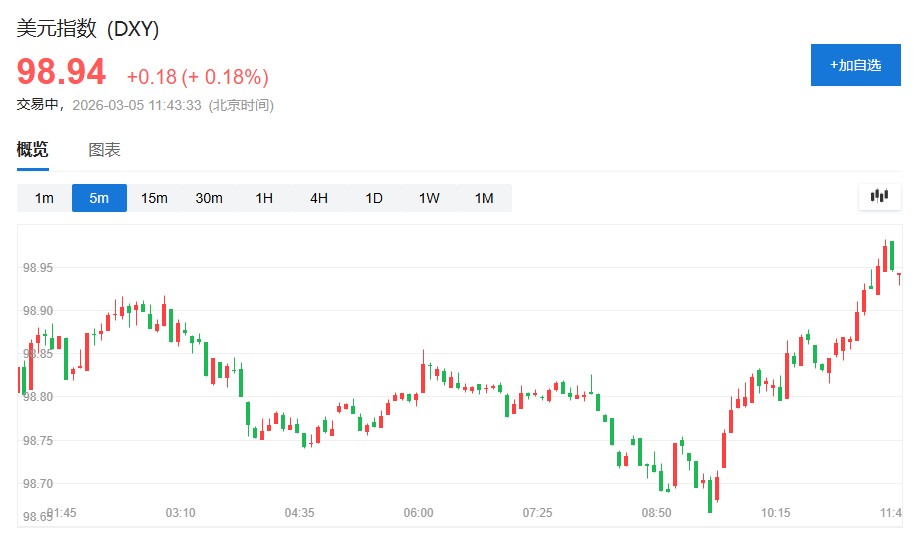917x540 pixels.
Task: Click the +加自选 watchlist button
Action: tap(855, 65)
